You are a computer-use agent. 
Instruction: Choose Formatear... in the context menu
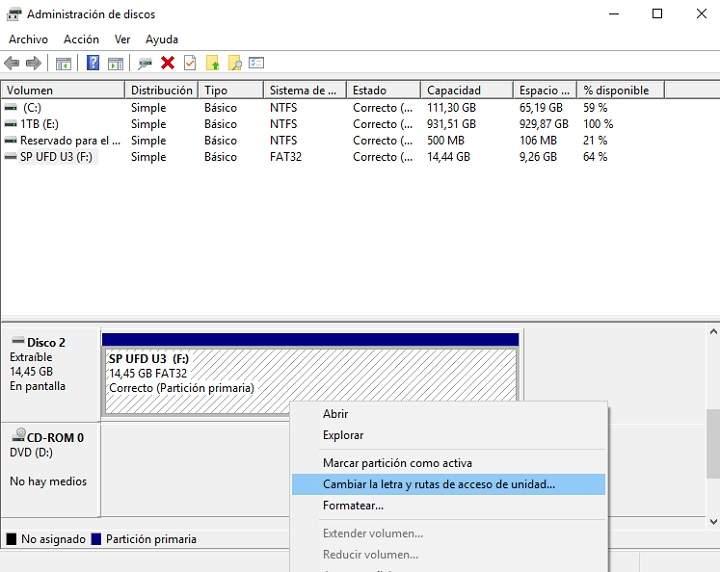(x=353, y=506)
